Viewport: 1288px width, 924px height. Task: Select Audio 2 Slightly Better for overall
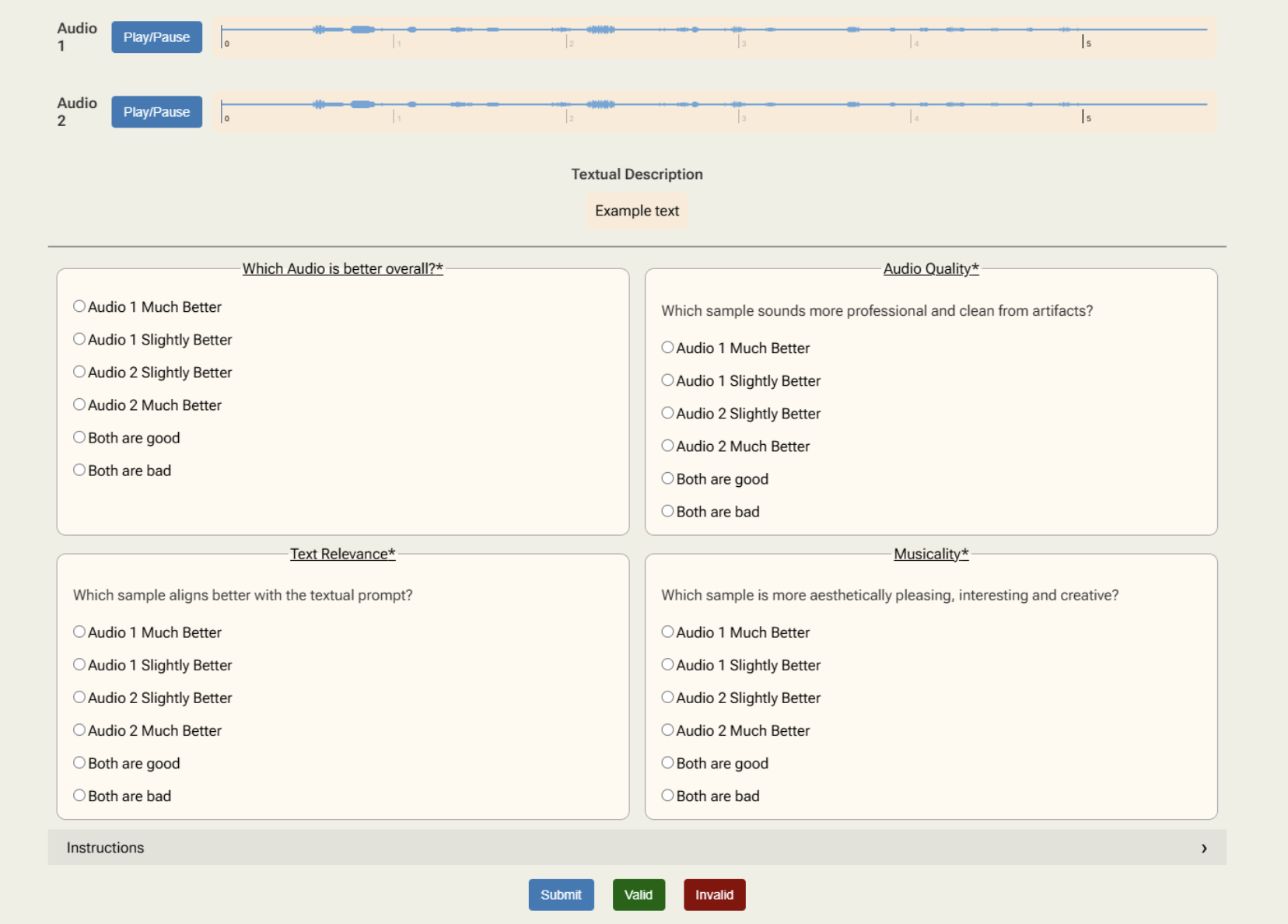(79, 372)
